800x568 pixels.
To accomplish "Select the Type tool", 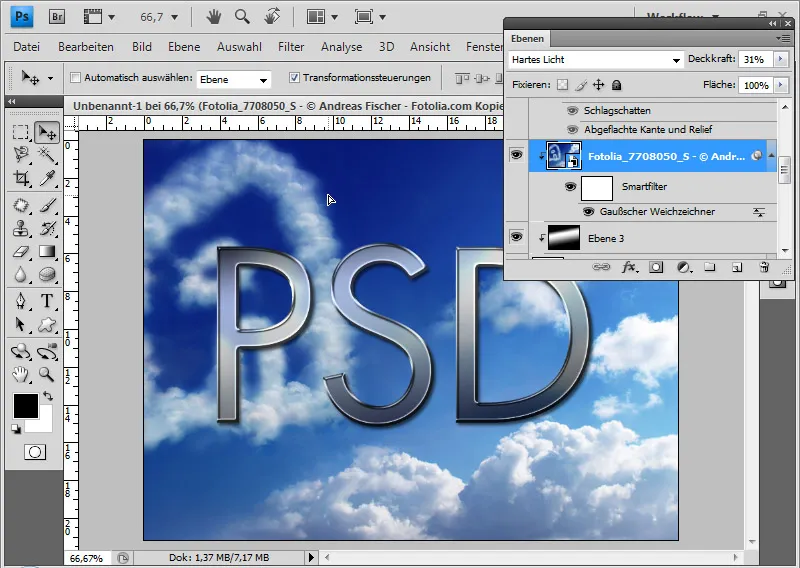I will (x=47, y=301).
